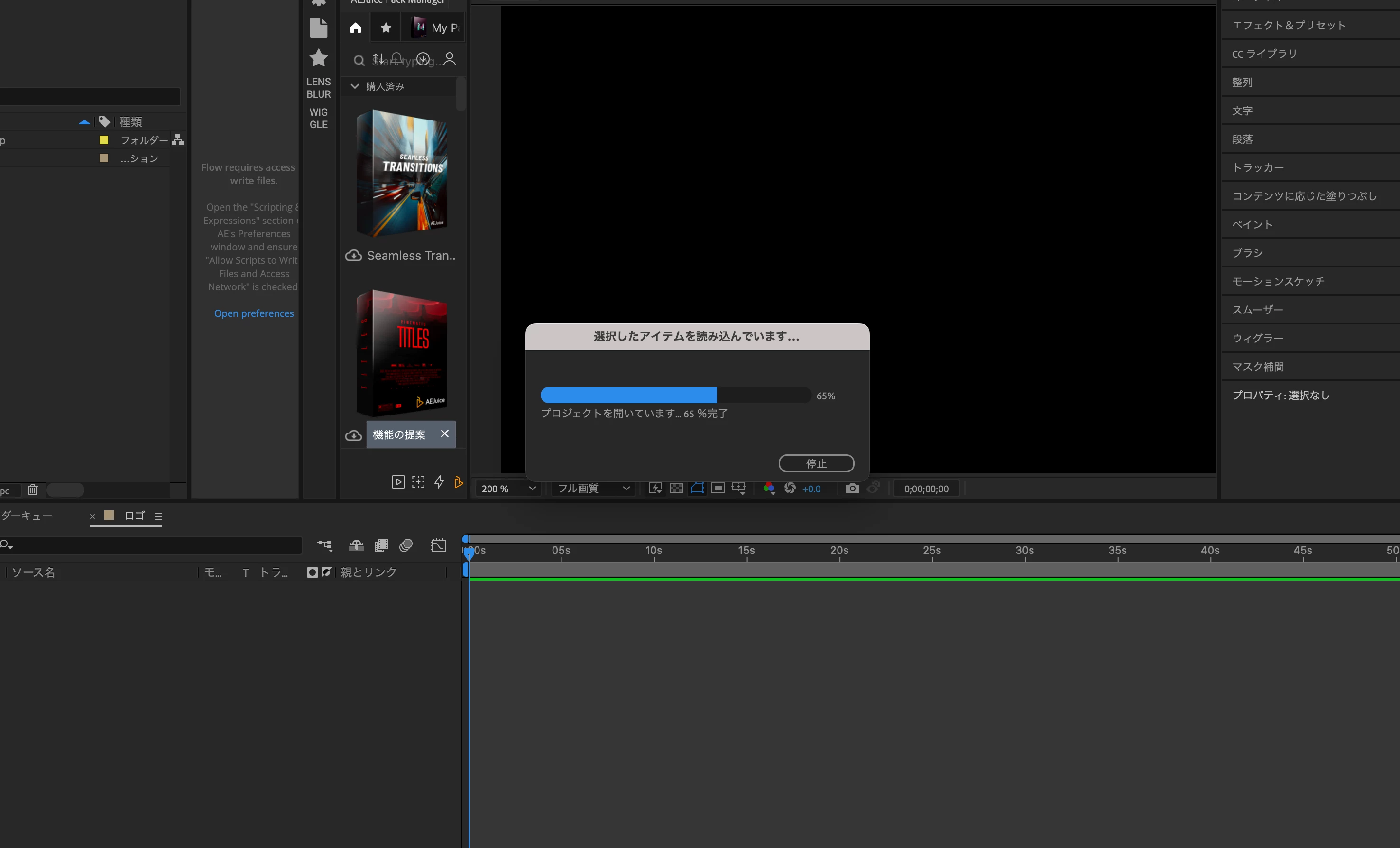Open the 200 % zoom dropdown
1400x848 pixels.
coord(508,488)
